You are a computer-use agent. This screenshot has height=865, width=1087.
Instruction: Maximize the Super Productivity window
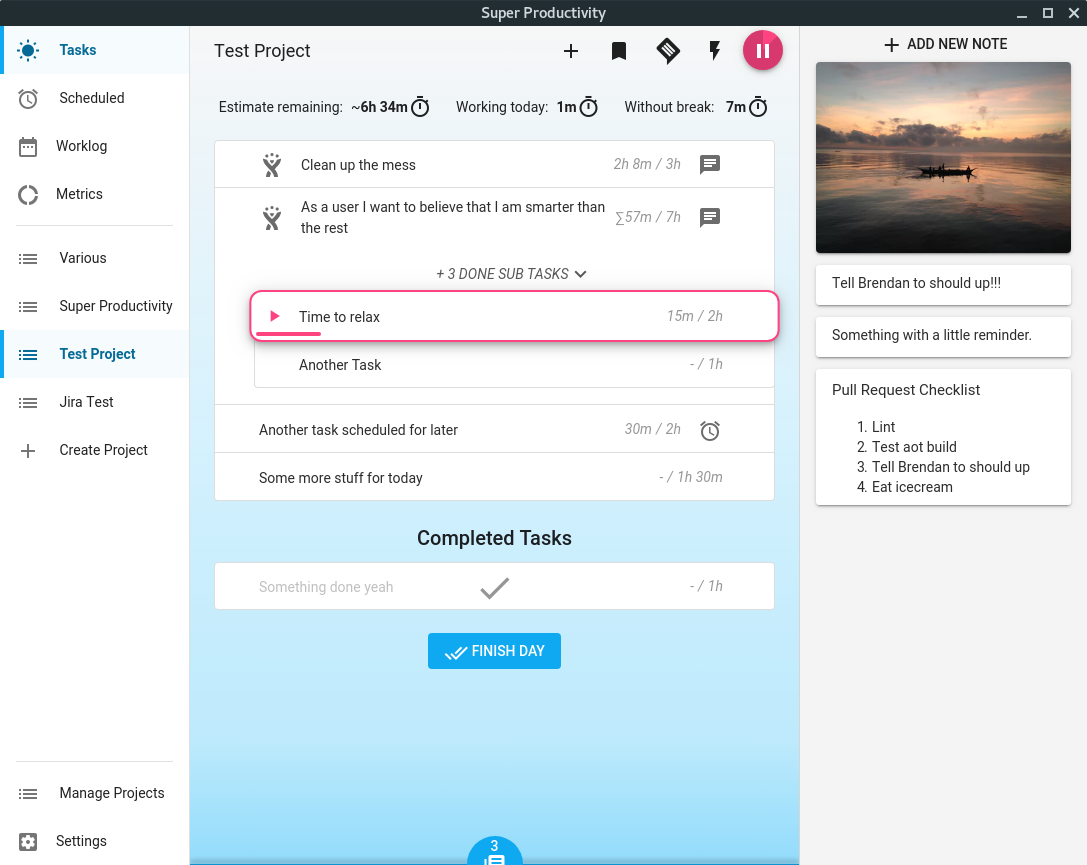pos(1047,13)
